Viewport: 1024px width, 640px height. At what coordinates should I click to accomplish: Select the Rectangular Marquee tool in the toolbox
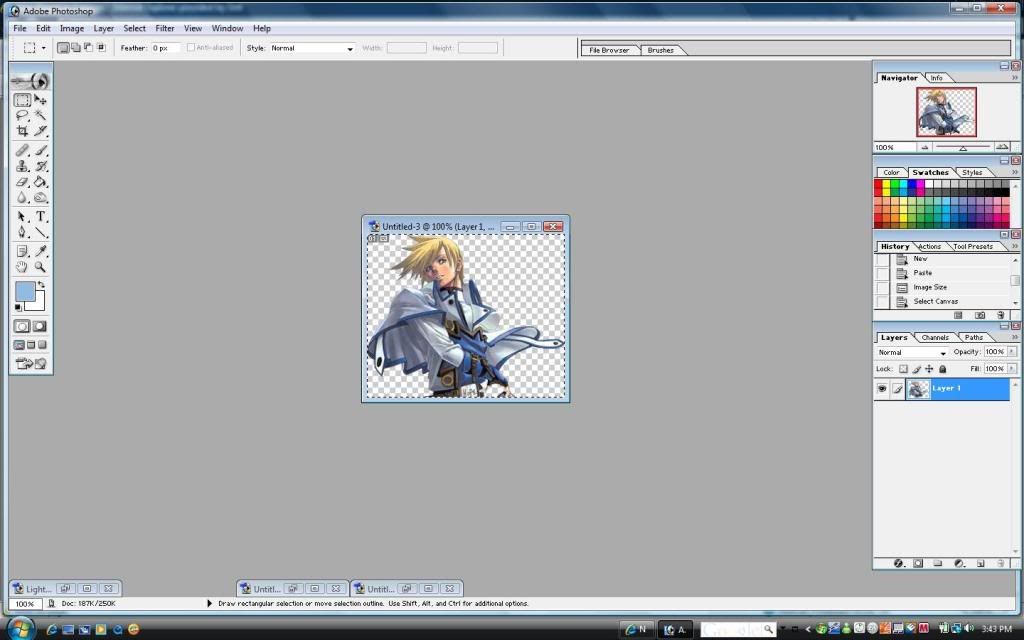pos(22,100)
